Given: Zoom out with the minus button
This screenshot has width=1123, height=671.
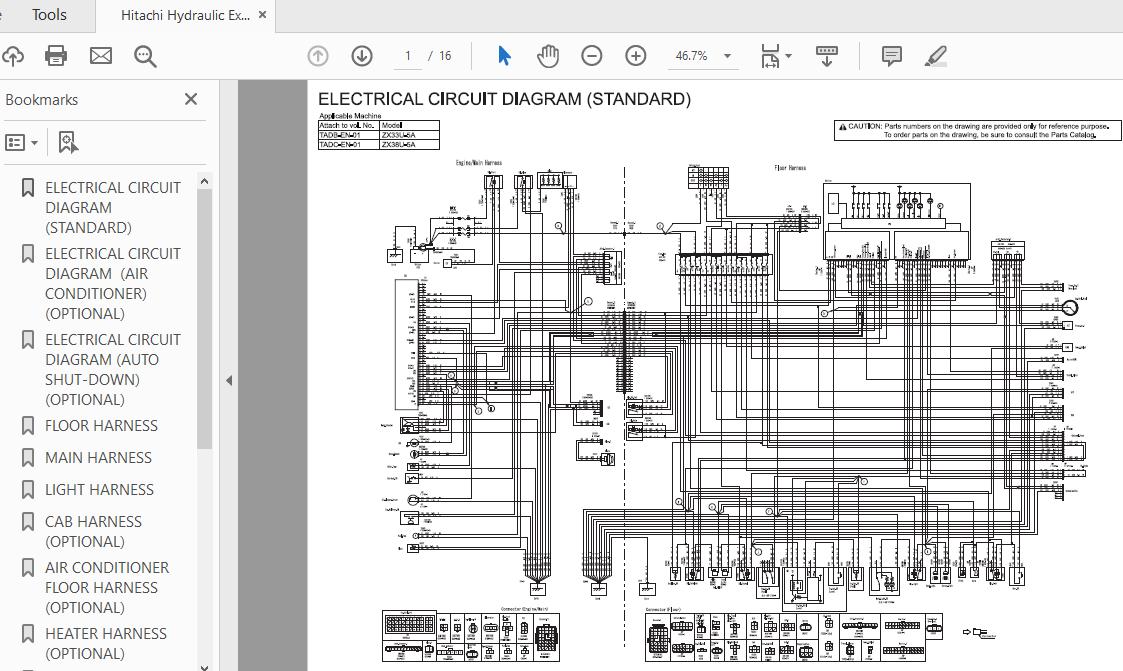Looking at the screenshot, I should pyautogui.click(x=592, y=56).
